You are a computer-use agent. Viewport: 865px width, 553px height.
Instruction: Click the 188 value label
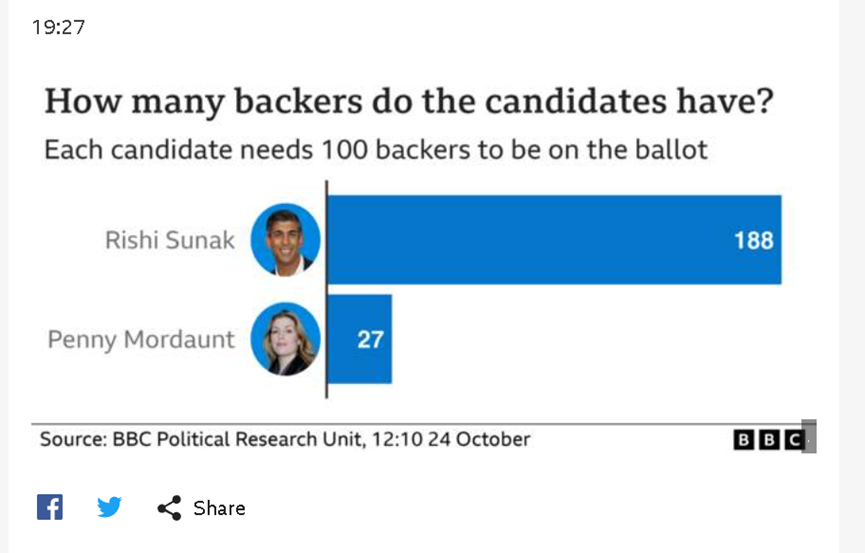tap(754, 241)
